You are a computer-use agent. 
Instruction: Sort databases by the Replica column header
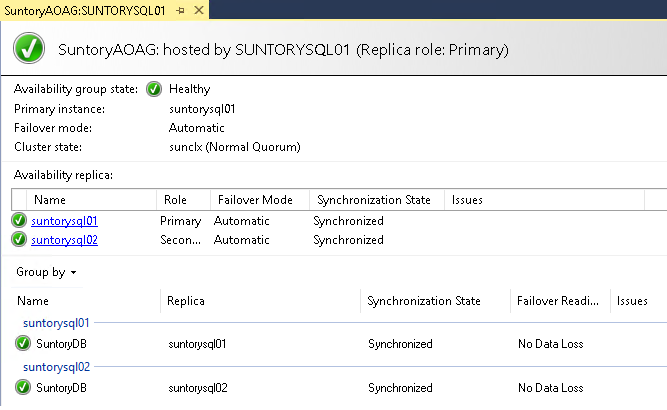pyautogui.click(x=187, y=301)
